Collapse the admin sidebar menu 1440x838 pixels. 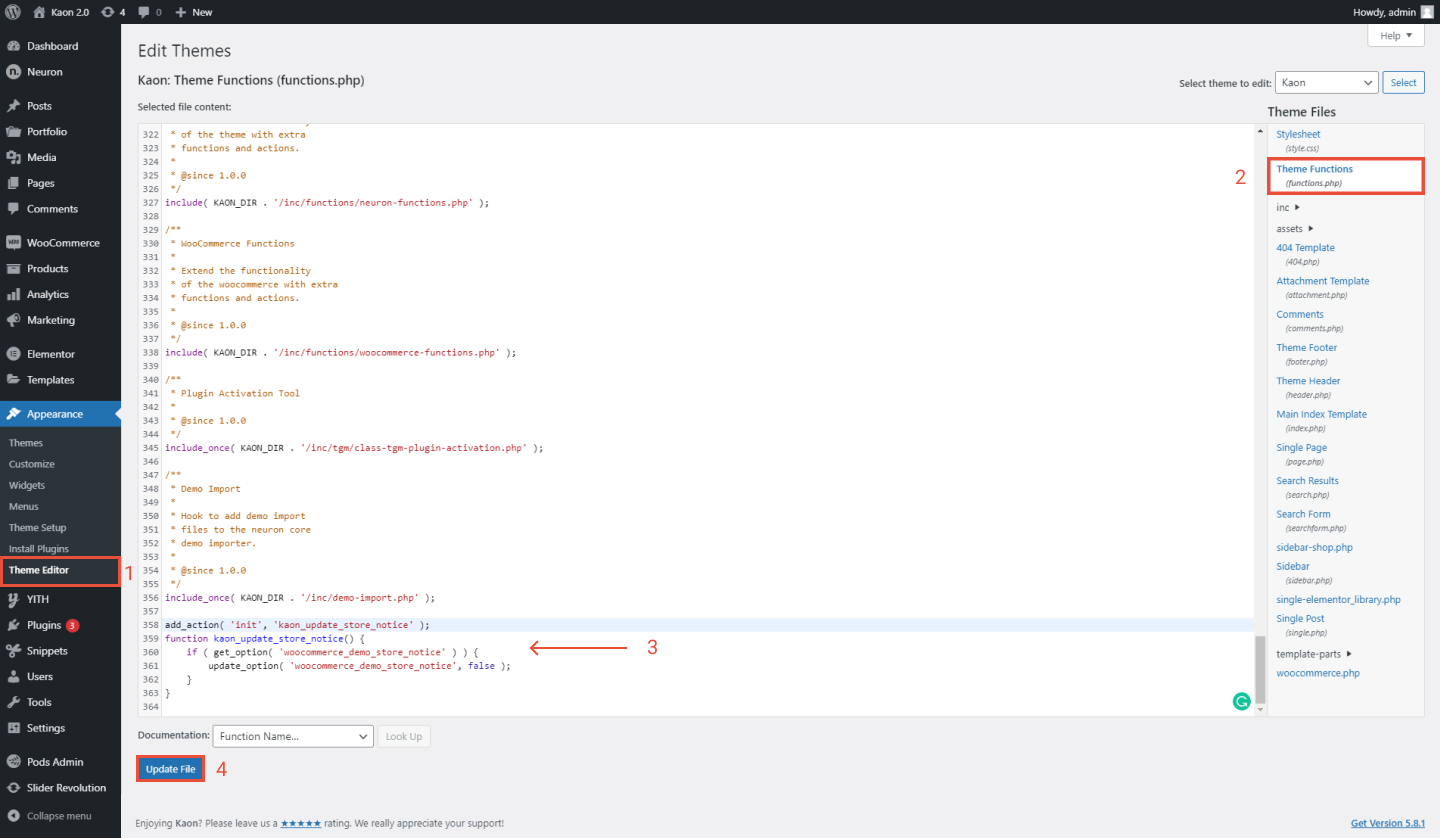[60, 816]
